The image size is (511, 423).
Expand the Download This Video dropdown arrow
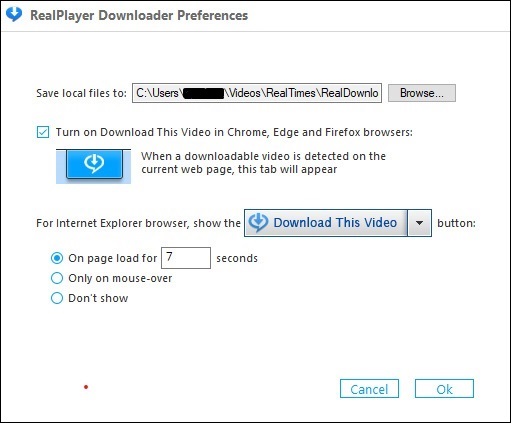click(x=419, y=223)
